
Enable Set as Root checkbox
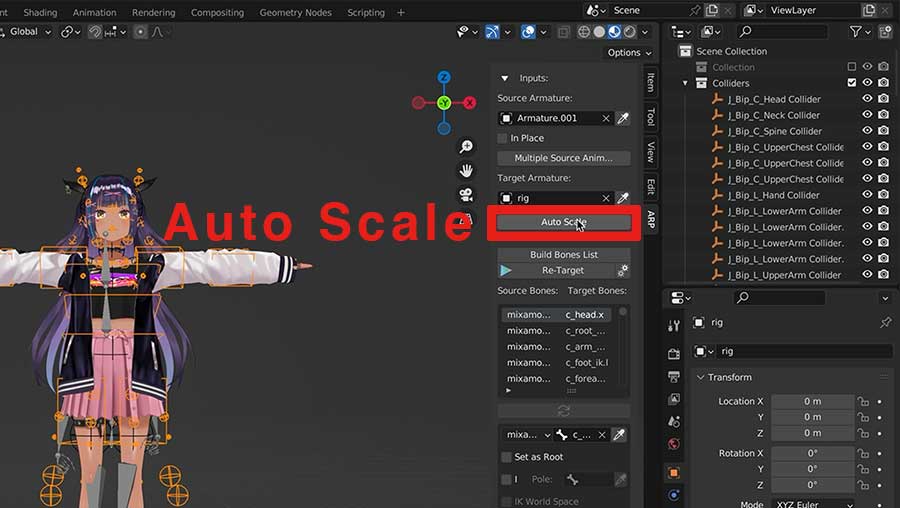pos(506,457)
